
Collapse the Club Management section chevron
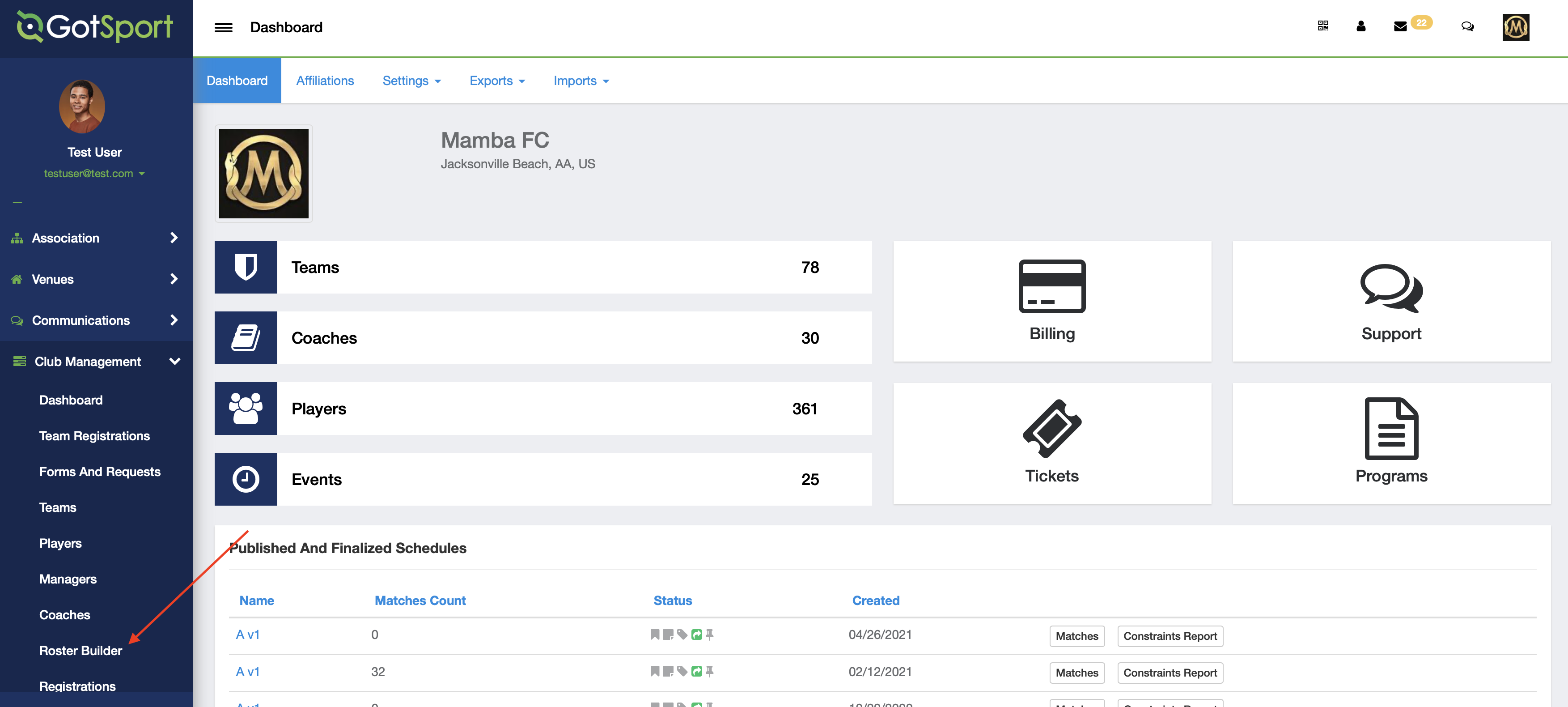[x=175, y=361]
